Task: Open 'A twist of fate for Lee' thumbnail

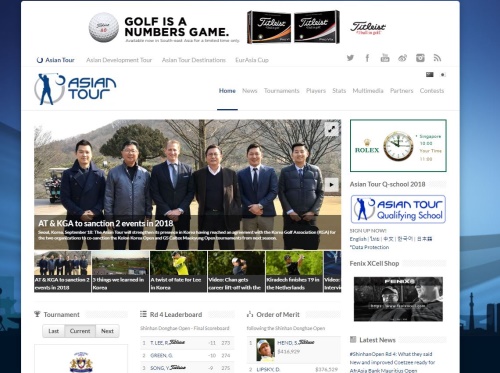Action: click(x=178, y=272)
